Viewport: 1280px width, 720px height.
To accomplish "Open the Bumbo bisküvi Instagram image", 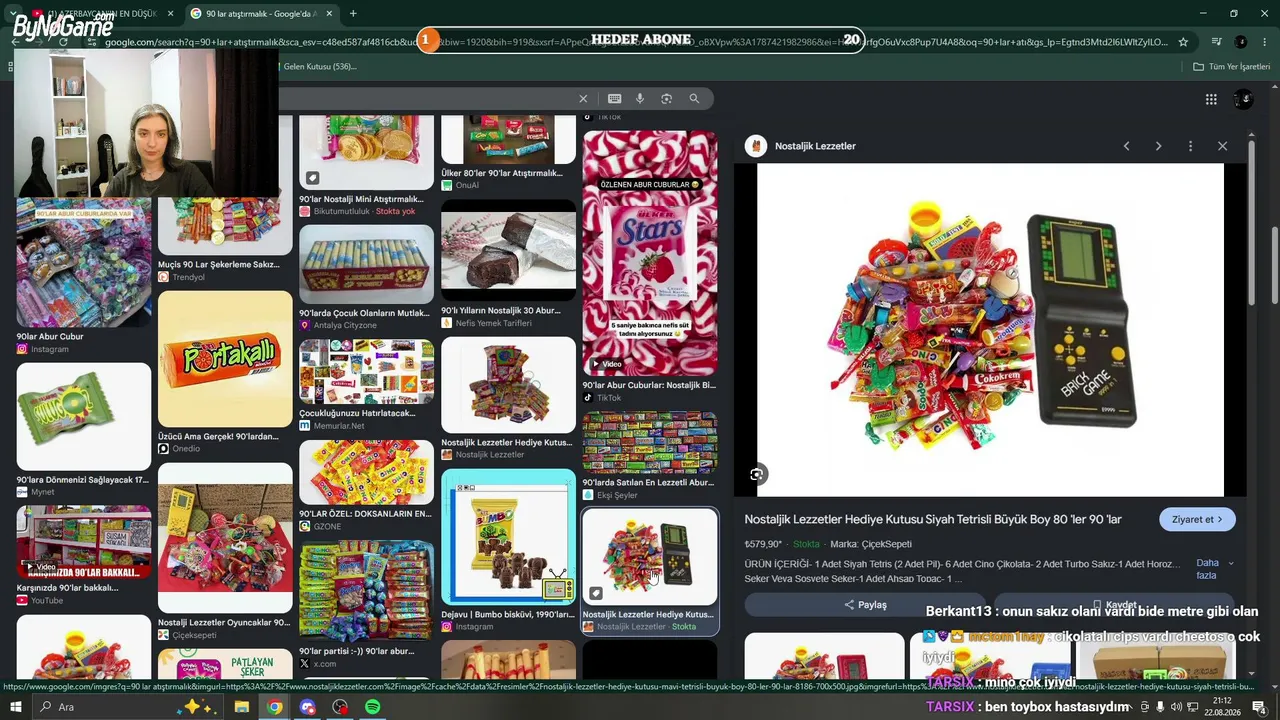I will [508, 537].
